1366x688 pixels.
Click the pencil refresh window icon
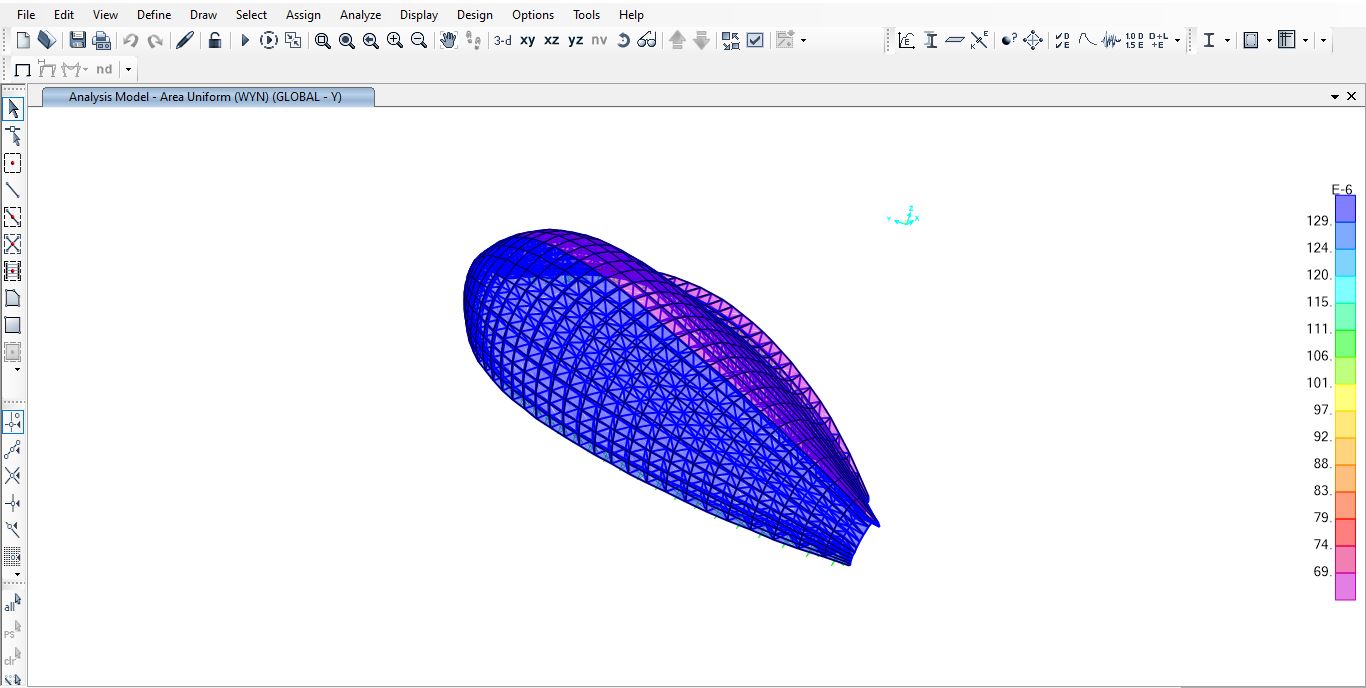185,40
